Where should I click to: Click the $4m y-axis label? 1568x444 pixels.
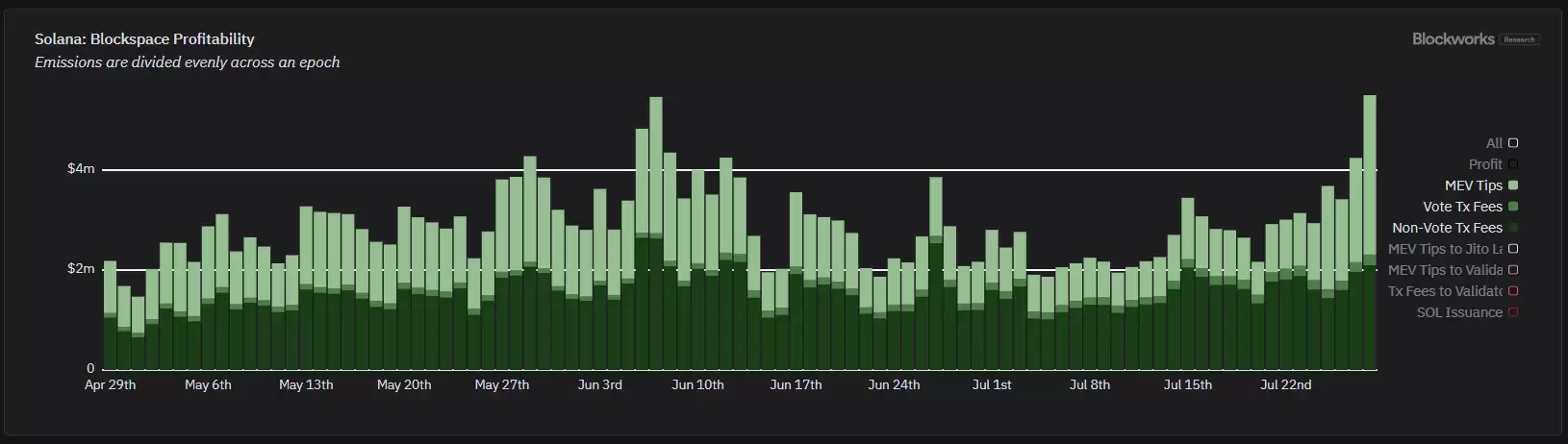click(x=81, y=169)
